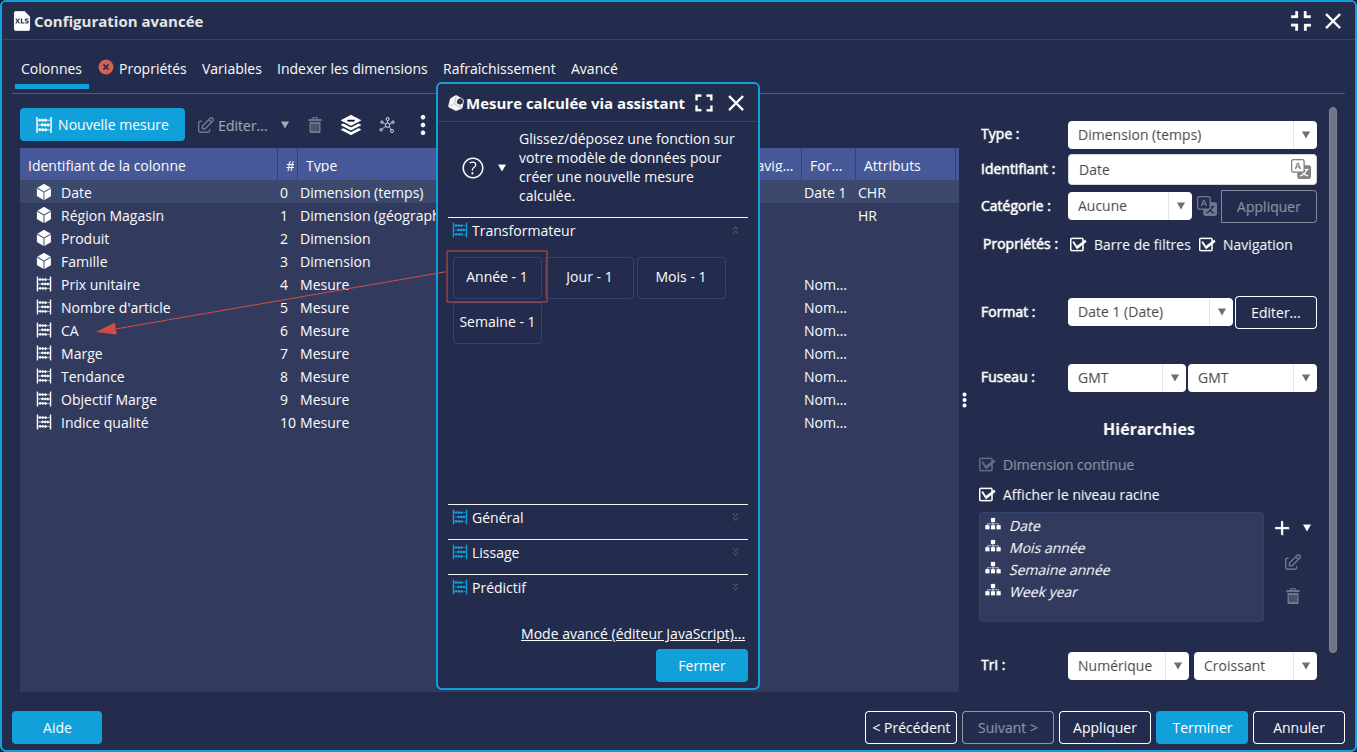Click the plus icon to add hierarchy
The height and width of the screenshot is (752, 1357).
tap(1283, 528)
